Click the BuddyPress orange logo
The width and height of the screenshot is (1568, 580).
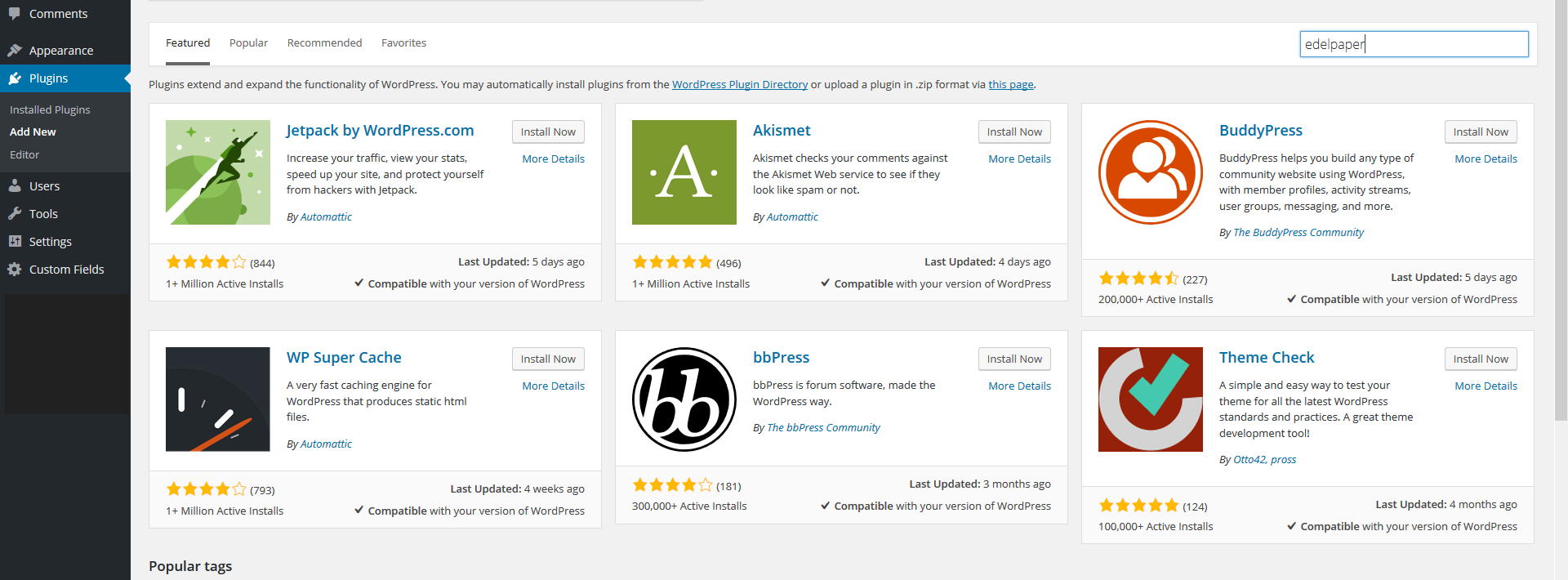pyautogui.click(x=1151, y=172)
